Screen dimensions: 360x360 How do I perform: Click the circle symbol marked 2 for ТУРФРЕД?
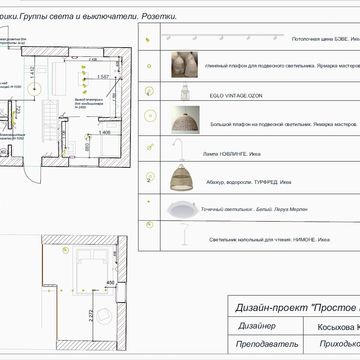(x=150, y=176)
